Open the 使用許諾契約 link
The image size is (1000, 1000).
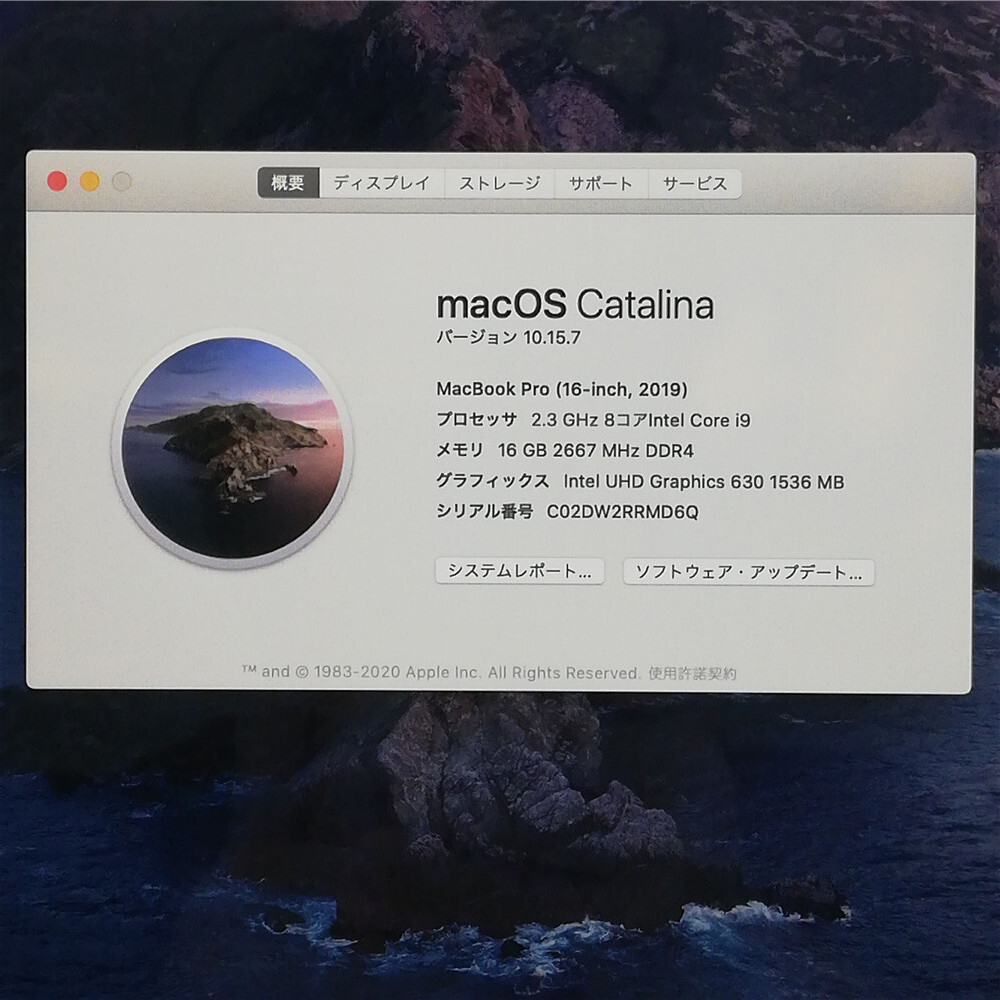click(x=693, y=673)
